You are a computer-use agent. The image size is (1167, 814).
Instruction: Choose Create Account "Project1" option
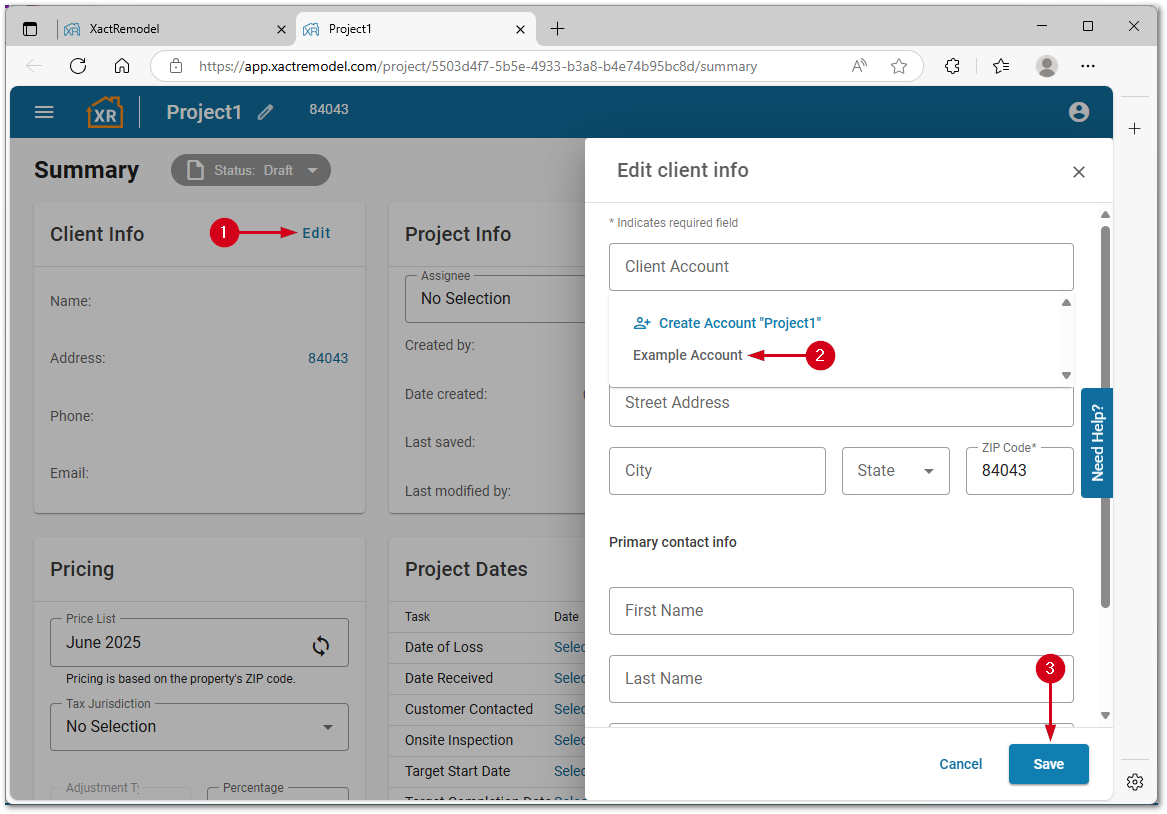click(x=727, y=324)
